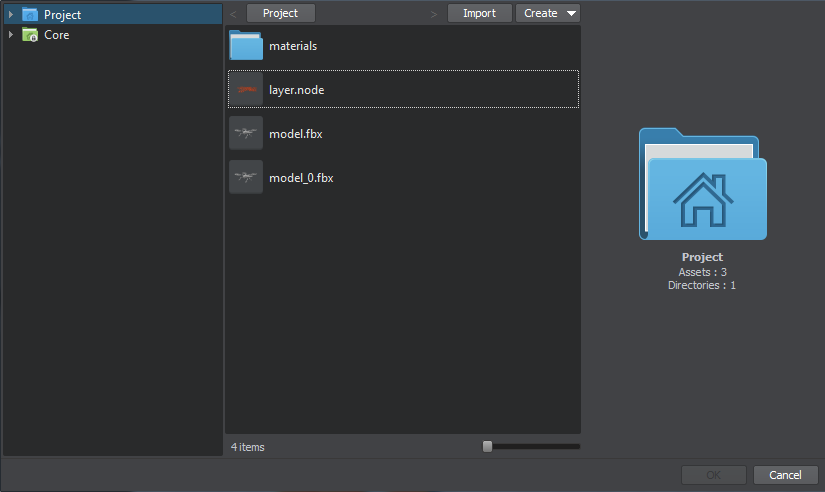
Task: Confirm with the OK button
Action: pos(713,475)
